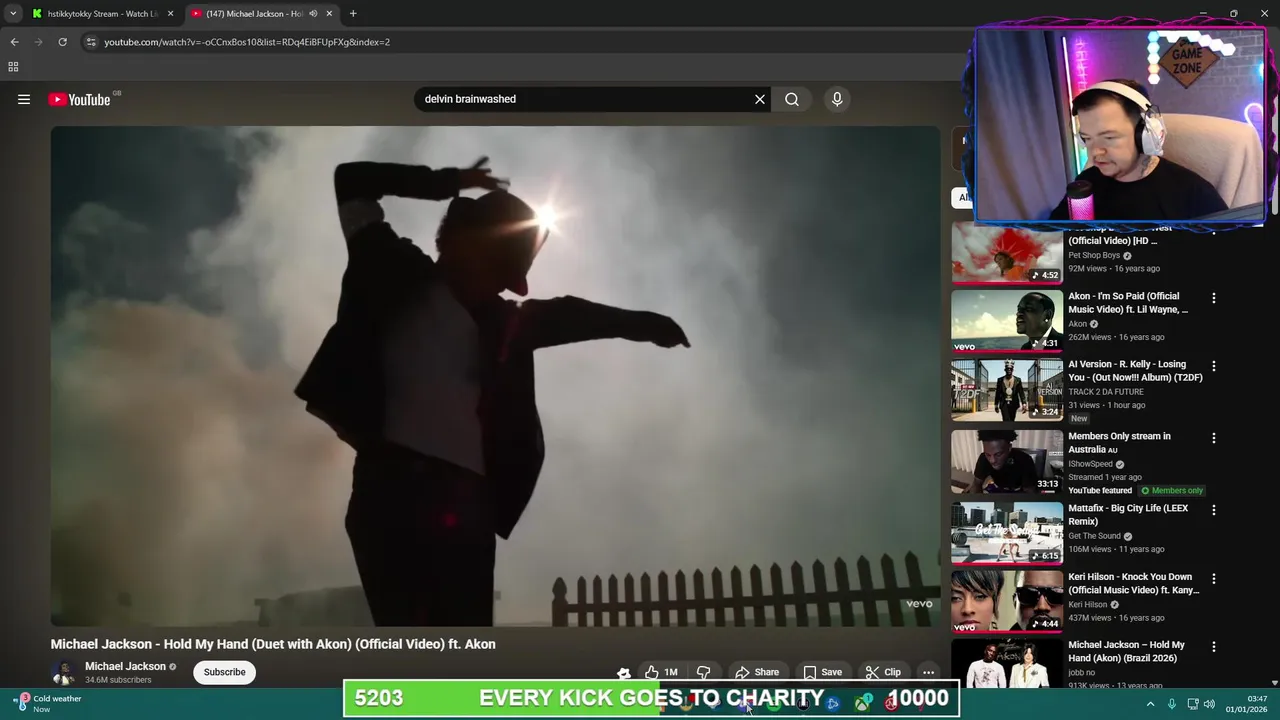The width and height of the screenshot is (1280, 720).
Task: Open Xbox app icon on taskbar
Action: pyautogui.click(x=862, y=704)
